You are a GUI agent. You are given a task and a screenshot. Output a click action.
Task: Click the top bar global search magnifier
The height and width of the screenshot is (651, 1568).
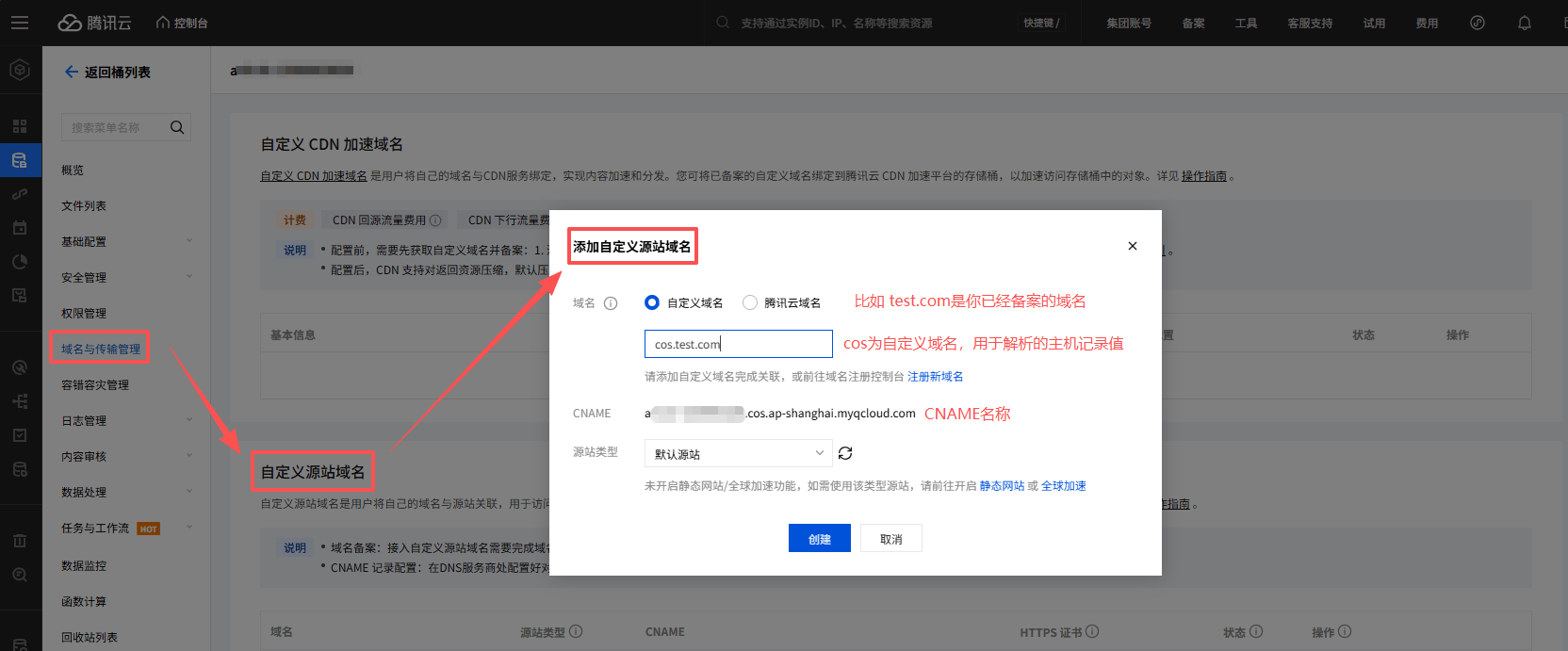point(723,23)
